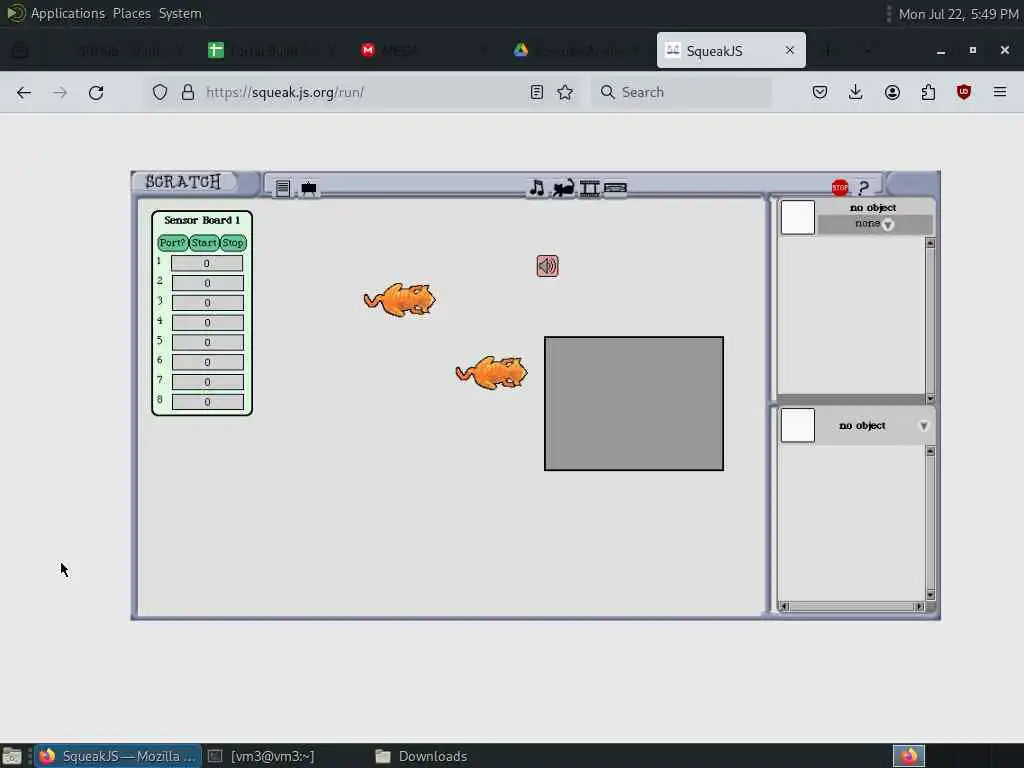The image size is (1024, 768).
Task: Open the Firefox account icon
Action: 892,92
